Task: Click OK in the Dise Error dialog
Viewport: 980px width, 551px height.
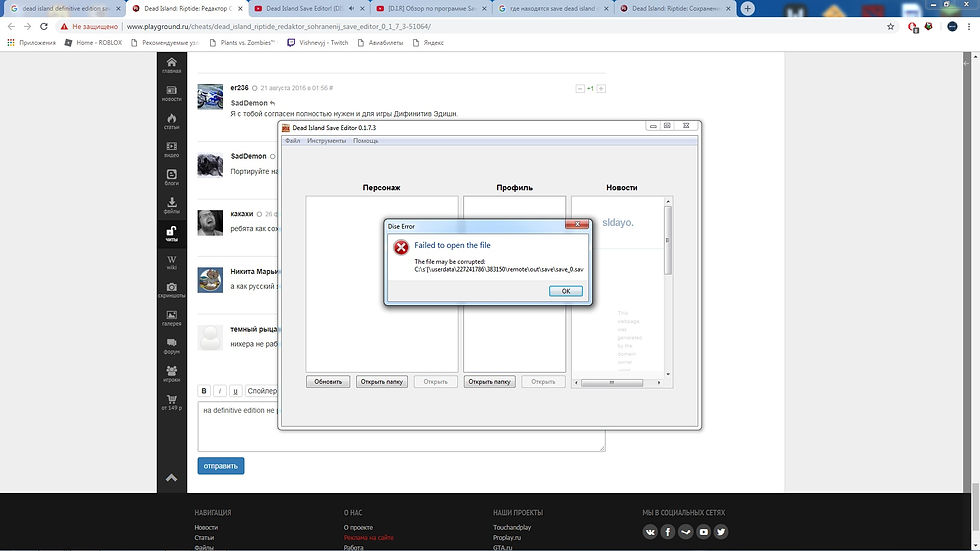Action: click(x=566, y=291)
